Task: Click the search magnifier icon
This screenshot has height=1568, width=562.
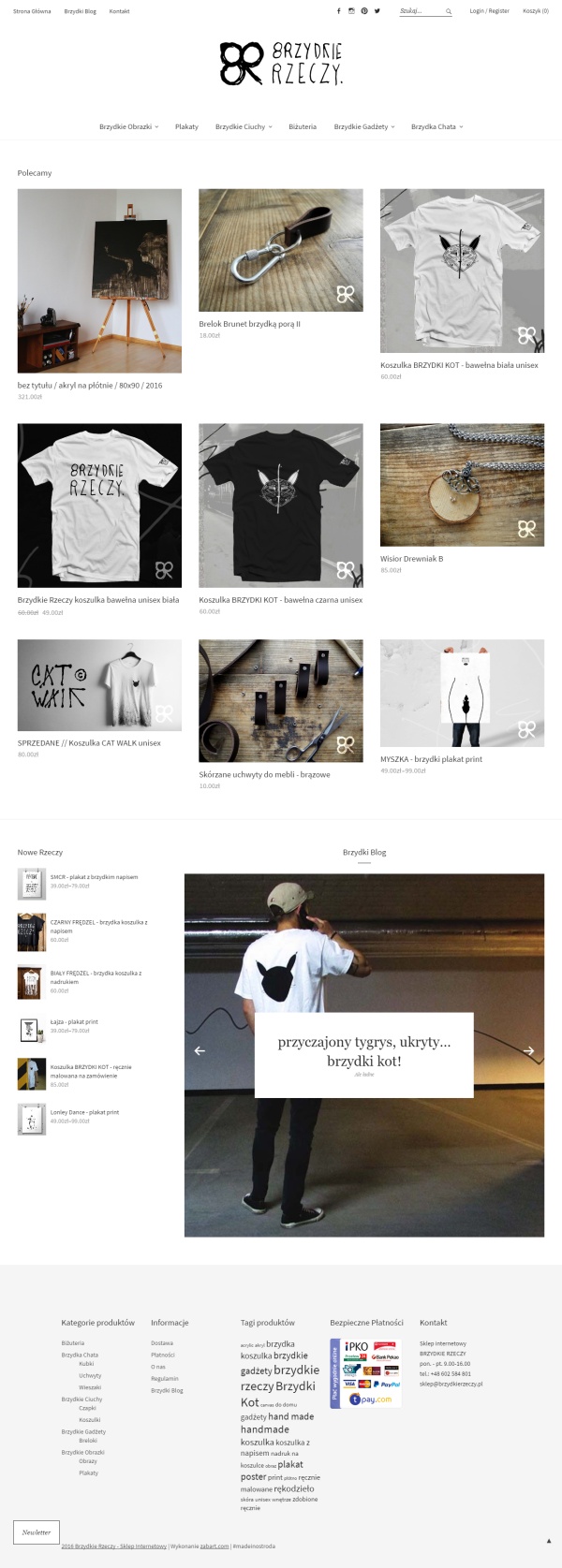Action: tap(449, 11)
